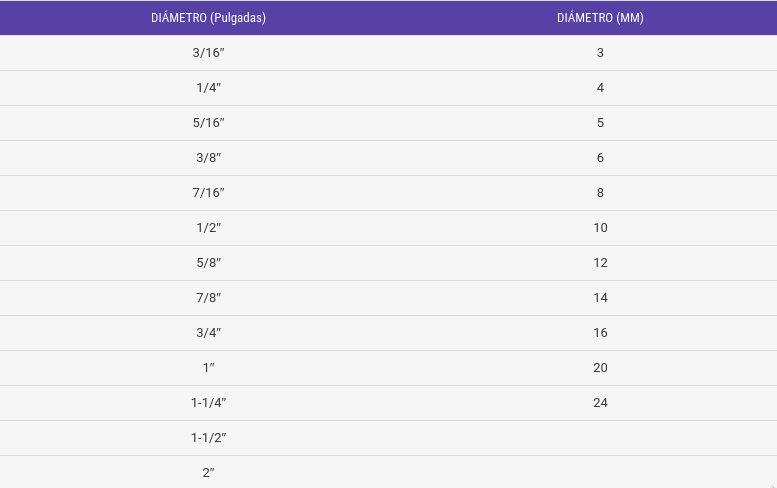
Task: Click the 12 mm table cell
Action: (x=600, y=263)
